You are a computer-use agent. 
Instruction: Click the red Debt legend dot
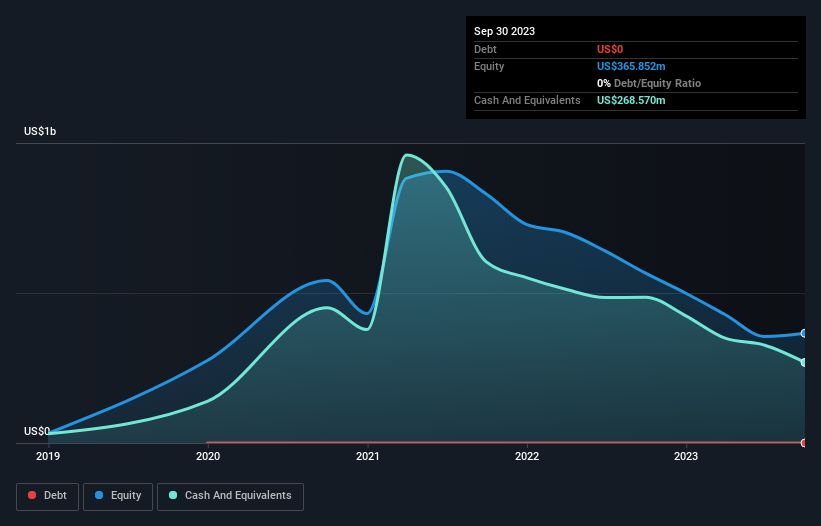click(x=32, y=495)
